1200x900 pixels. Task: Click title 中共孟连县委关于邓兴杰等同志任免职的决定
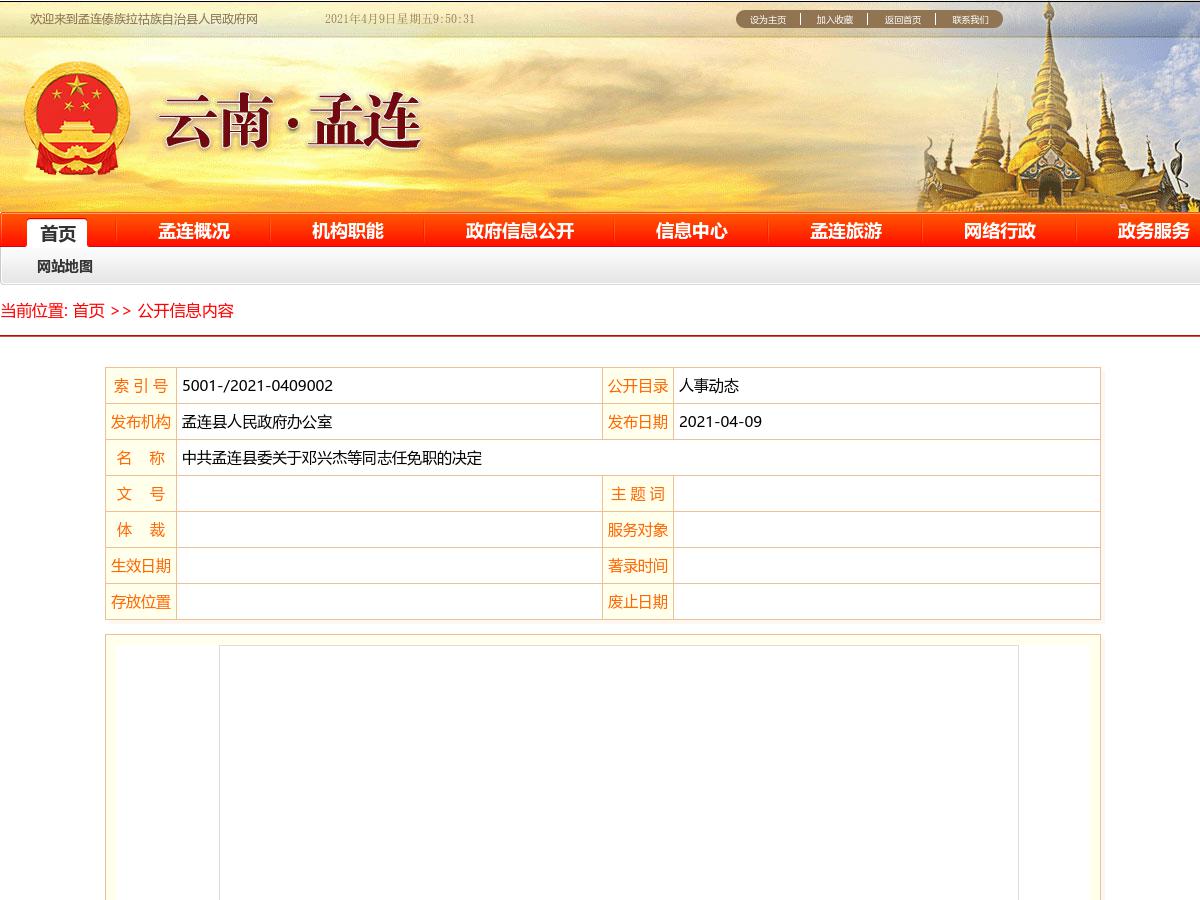(332, 458)
